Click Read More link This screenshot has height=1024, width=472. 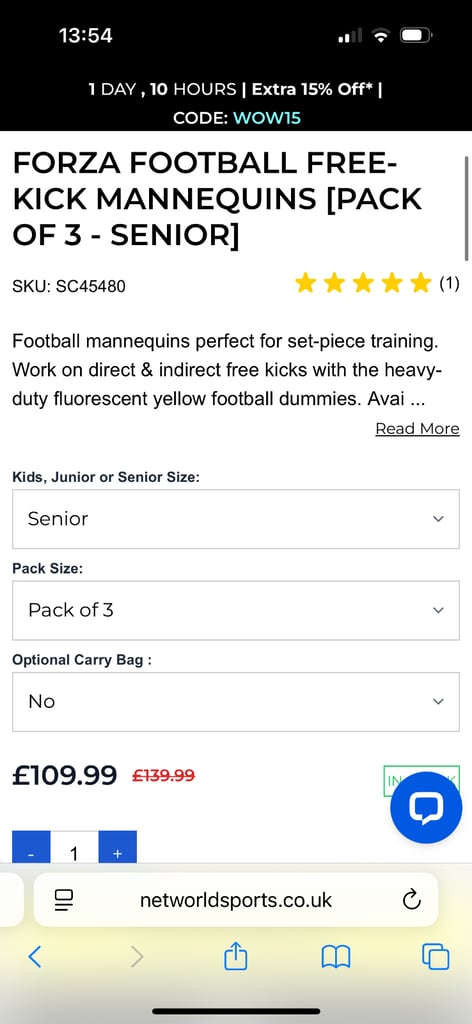pos(417,428)
